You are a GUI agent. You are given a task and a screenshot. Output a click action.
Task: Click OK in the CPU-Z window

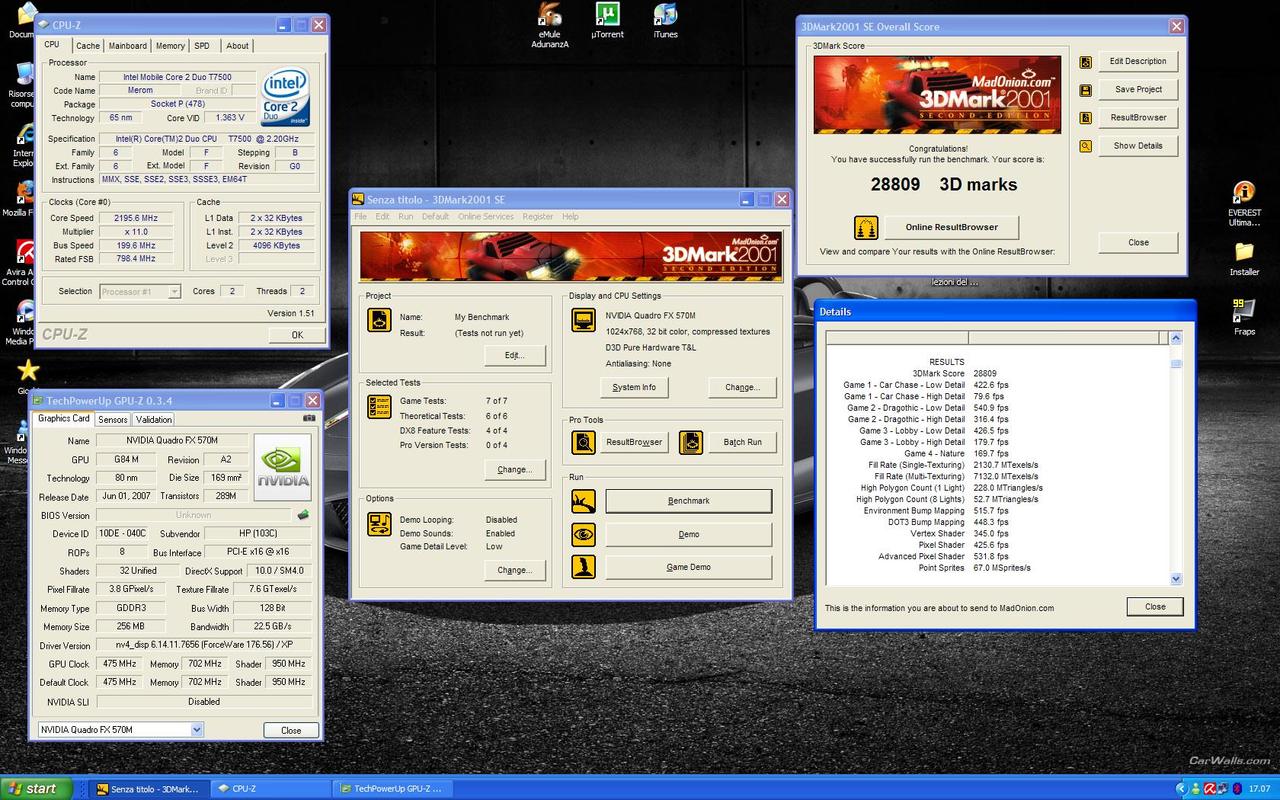coord(297,335)
